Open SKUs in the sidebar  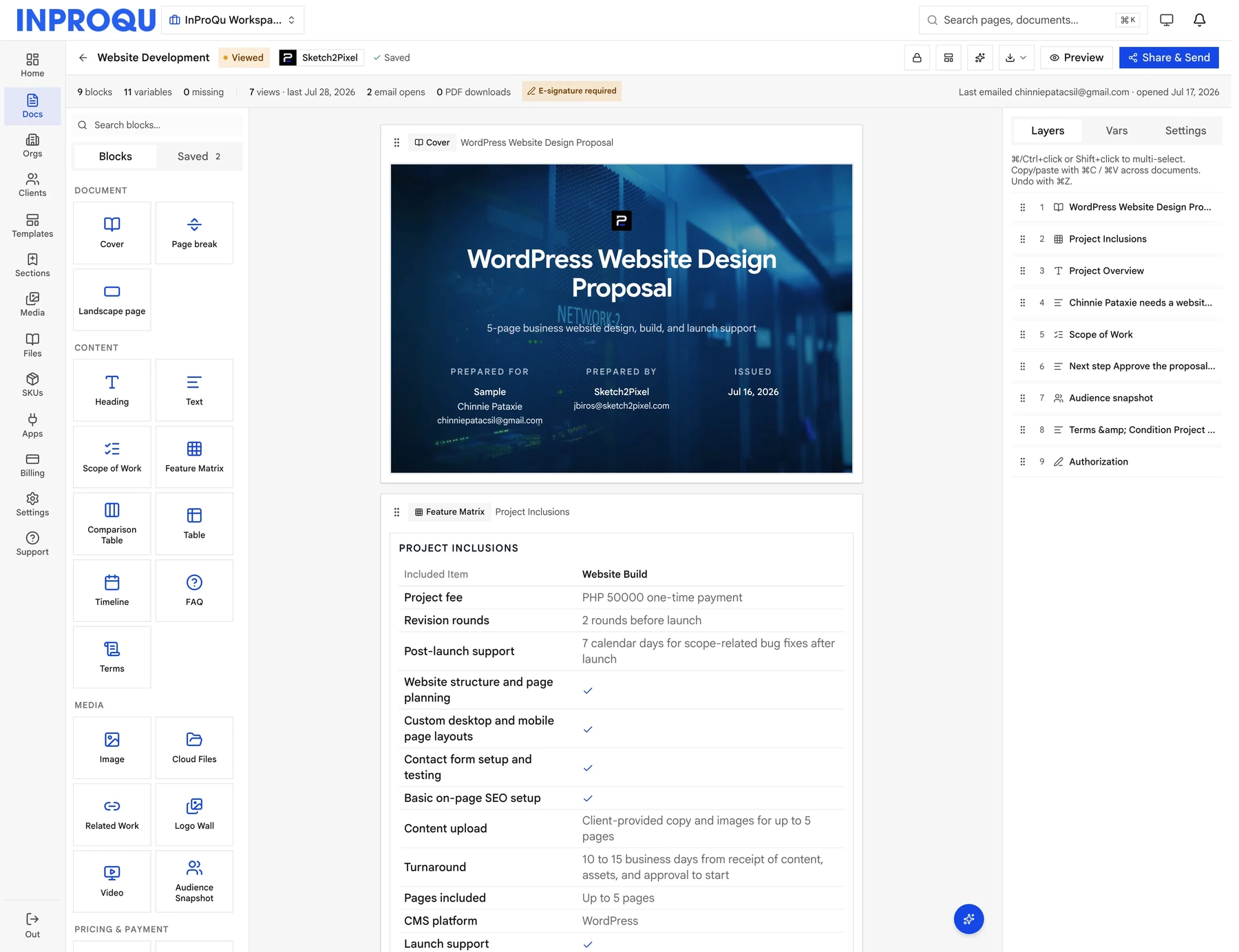click(x=32, y=384)
